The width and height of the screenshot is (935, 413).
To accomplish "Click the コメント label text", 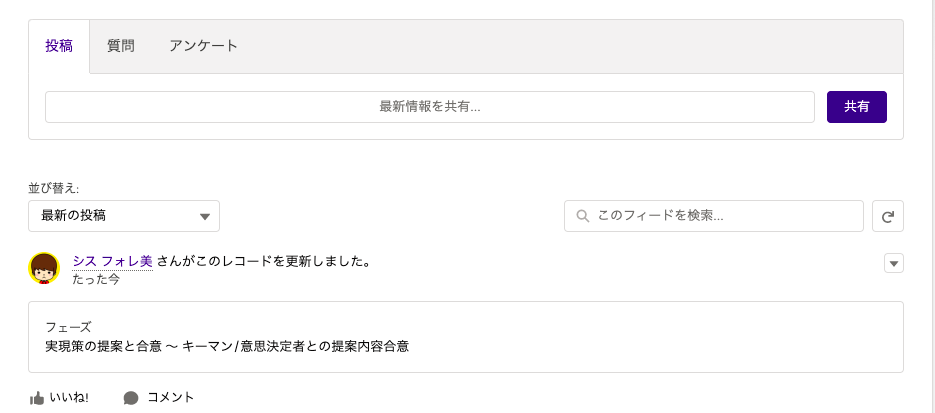I will (x=171, y=398).
